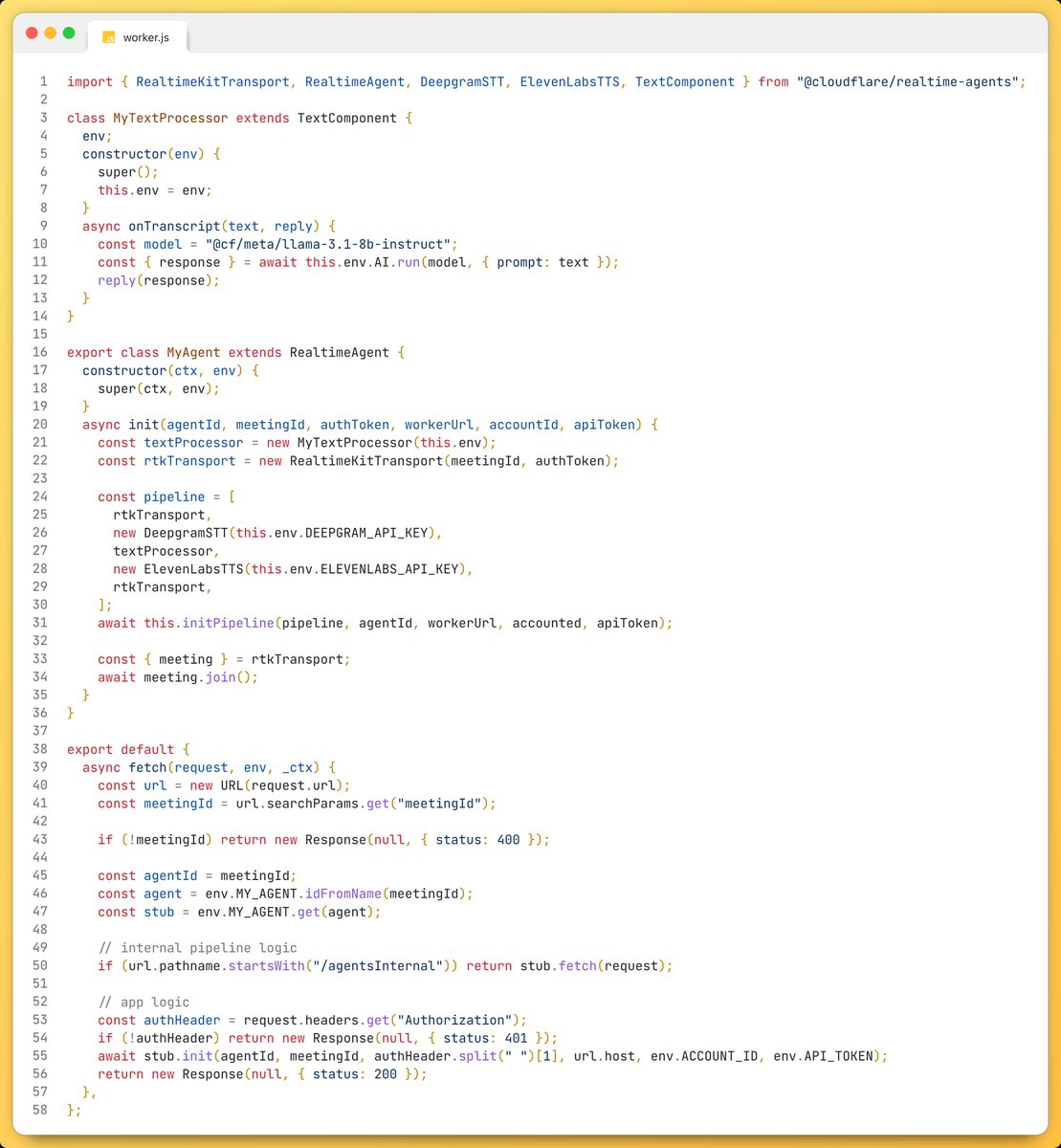Image resolution: width=1061 pixels, height=1148 pixels.
Task: Click the "export default {" line
Action: click(x=128, y=749)
